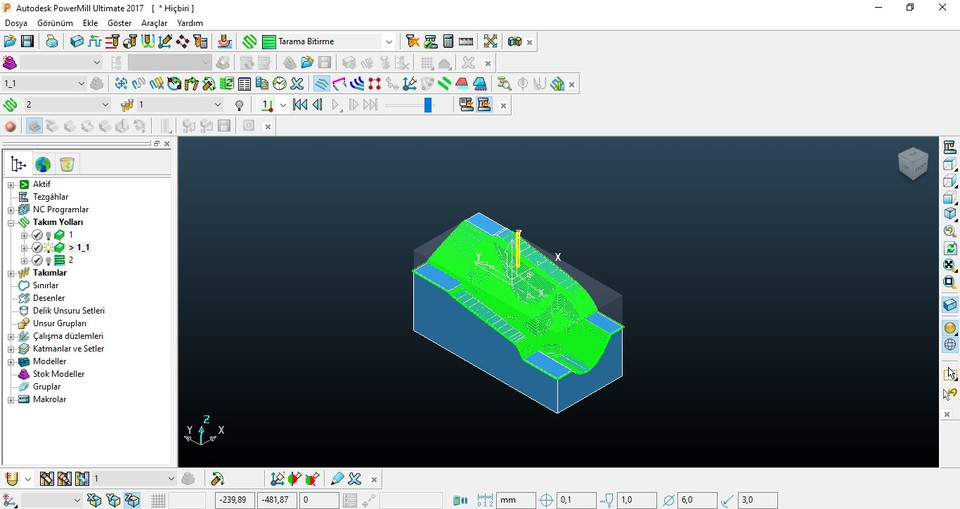Open the calculator icon in the top toolbar
960x509 pixels.
pyautogui.click(x=448, y=41)
